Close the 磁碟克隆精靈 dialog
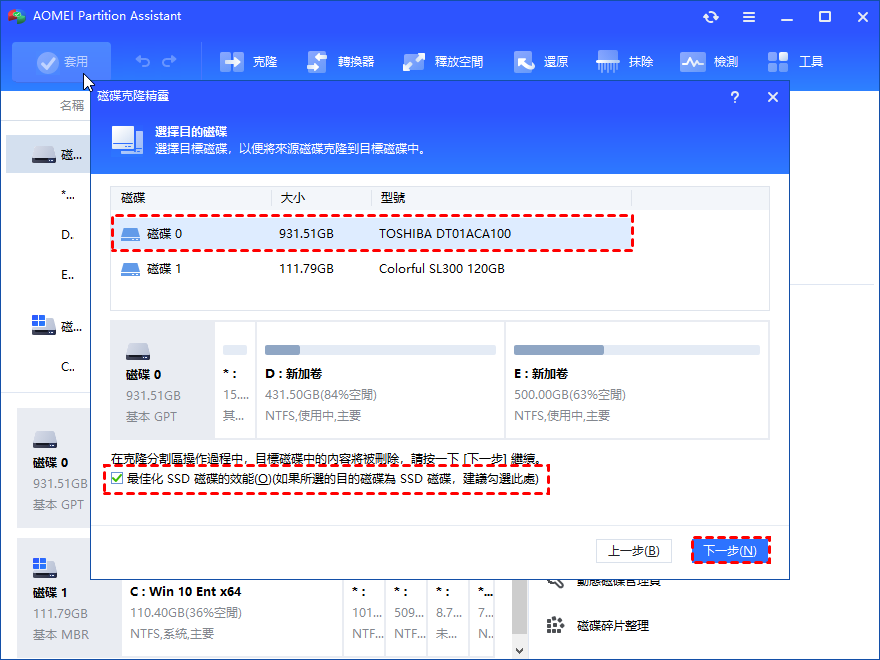 click(773, 97)
